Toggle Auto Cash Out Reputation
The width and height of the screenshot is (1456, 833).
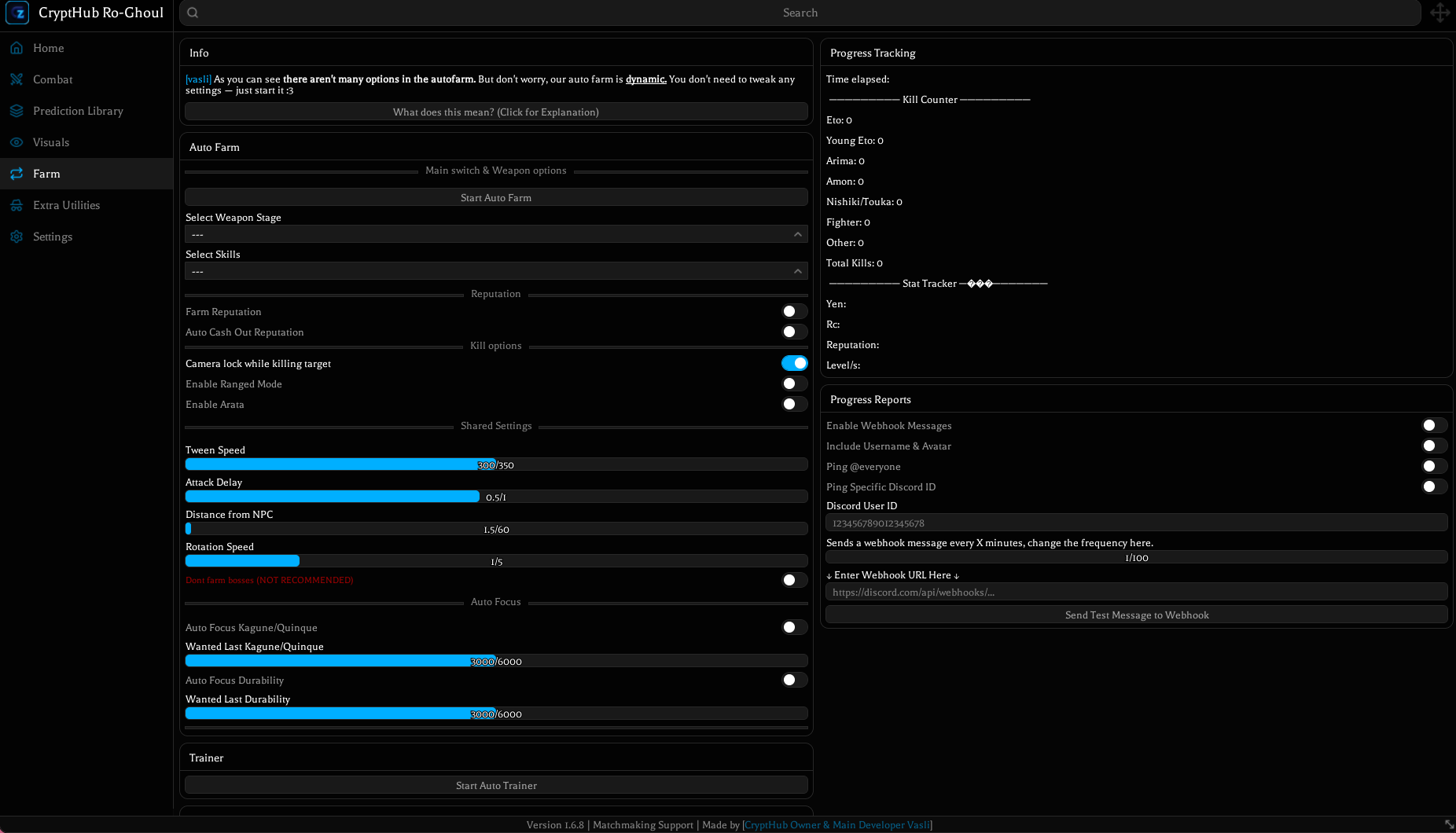coord(795,332)
